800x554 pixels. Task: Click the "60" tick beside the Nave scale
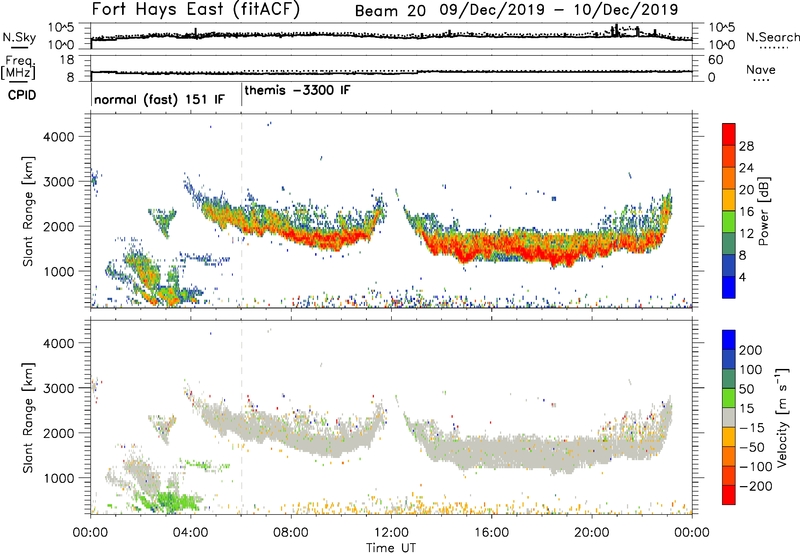pos(716,60)
